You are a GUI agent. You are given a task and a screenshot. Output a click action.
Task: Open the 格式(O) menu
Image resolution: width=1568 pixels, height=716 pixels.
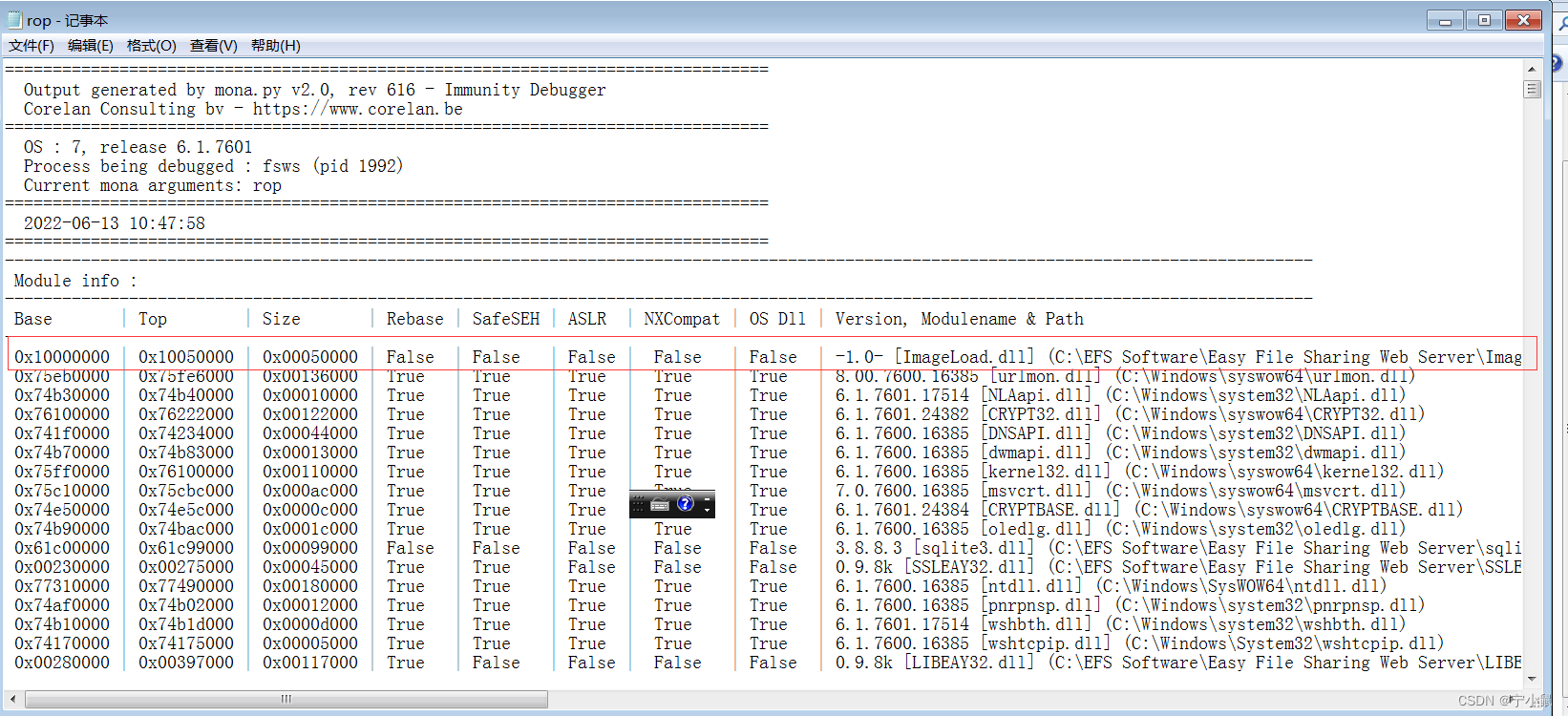point(151,46)
